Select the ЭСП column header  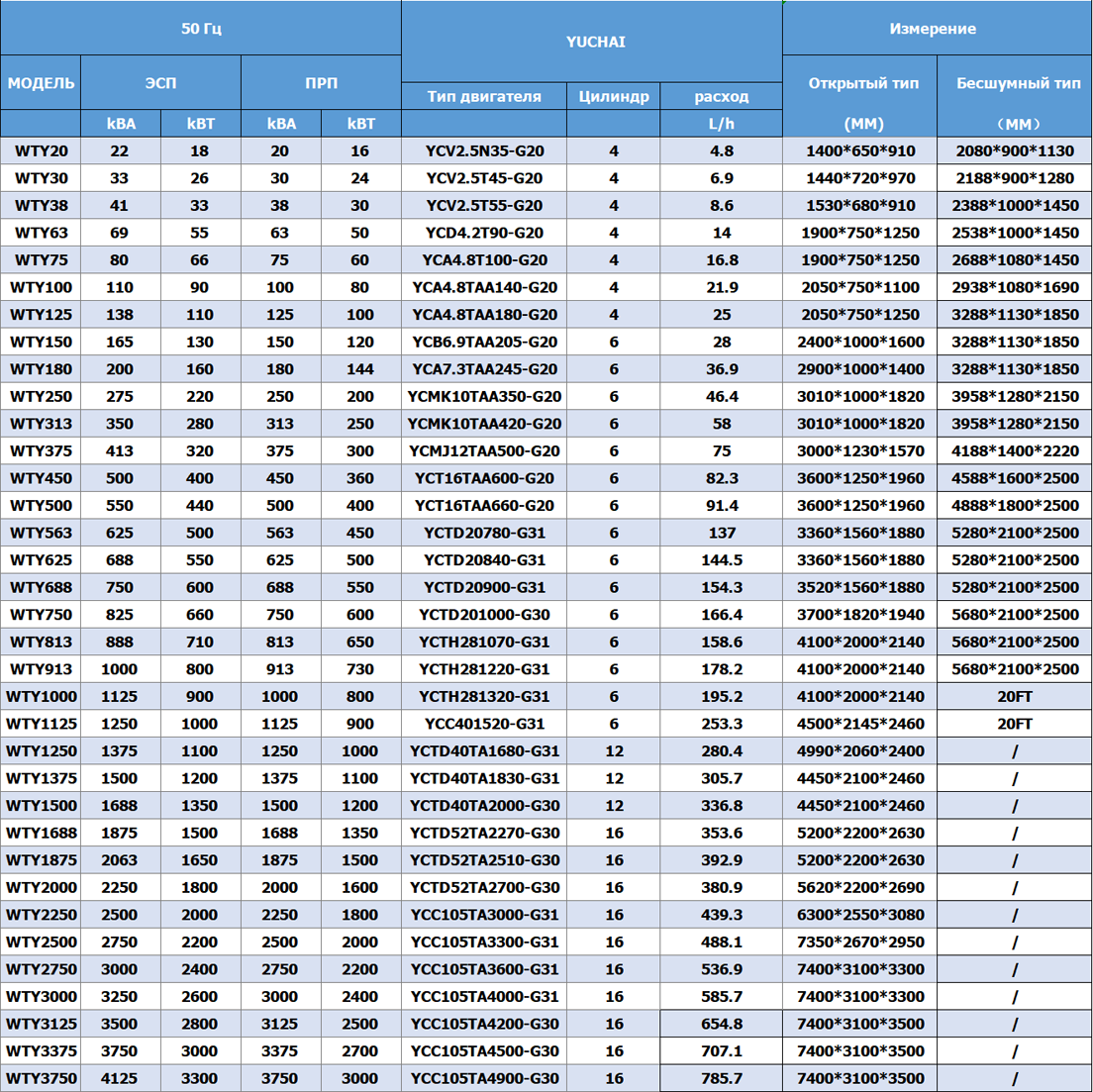click(x=161, y=83)
